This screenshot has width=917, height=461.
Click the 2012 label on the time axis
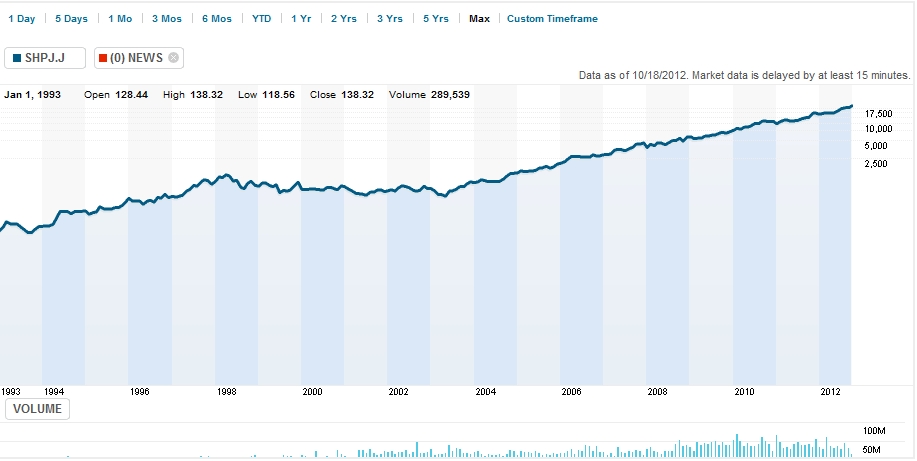[830, 392]
